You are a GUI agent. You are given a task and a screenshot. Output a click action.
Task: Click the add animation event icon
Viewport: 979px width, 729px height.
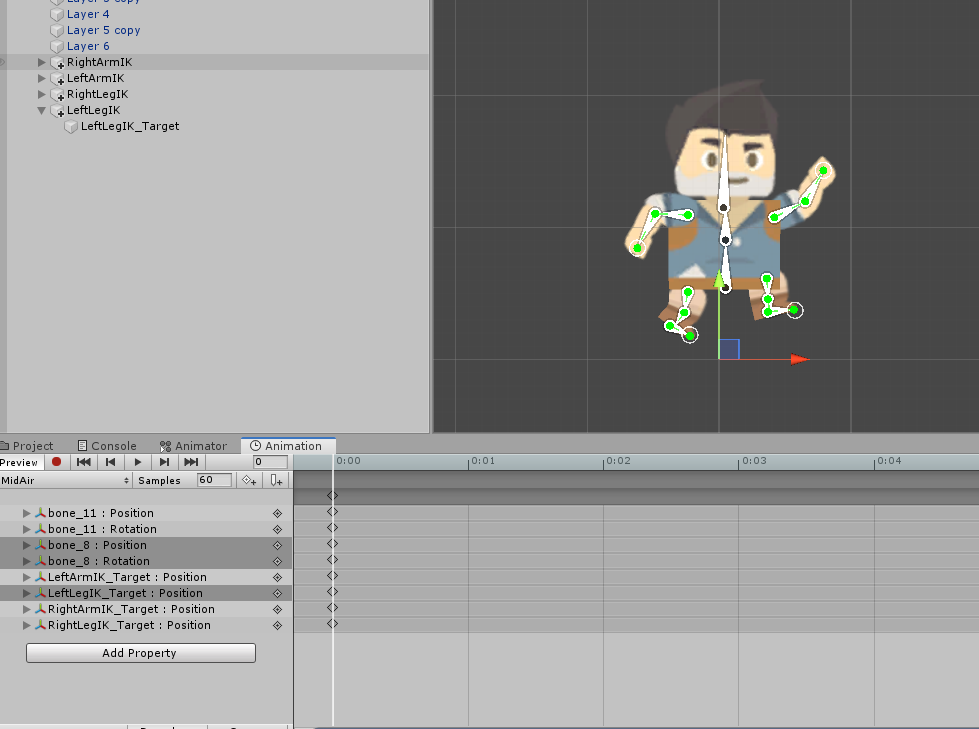click(x=276, y=480)
